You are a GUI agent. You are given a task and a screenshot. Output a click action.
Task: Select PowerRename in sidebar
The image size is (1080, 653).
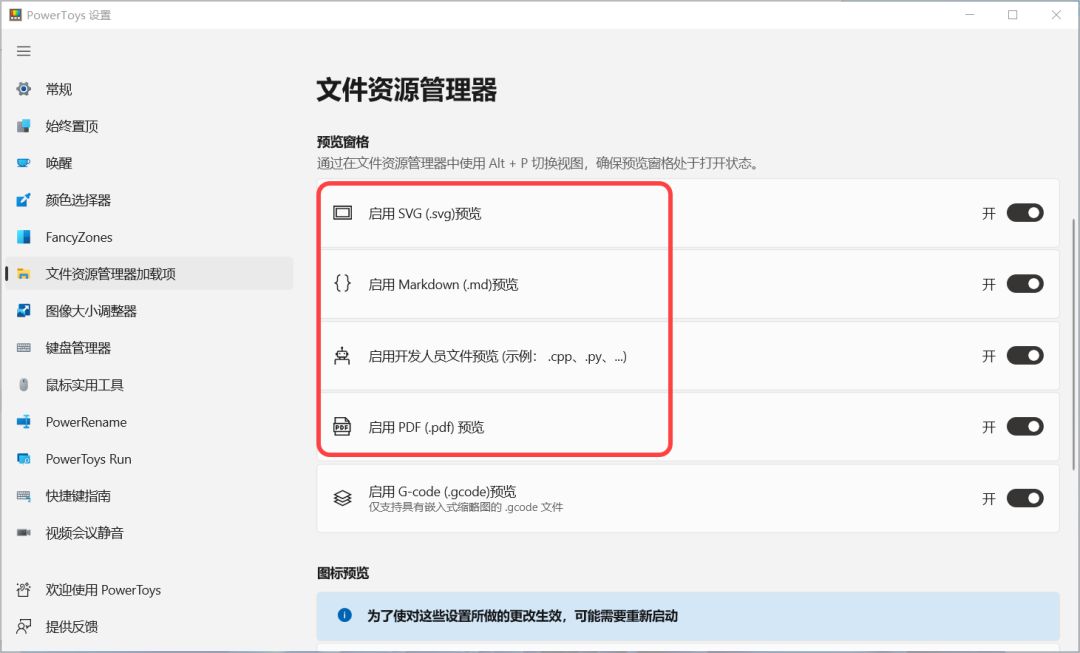click(149, 422)
